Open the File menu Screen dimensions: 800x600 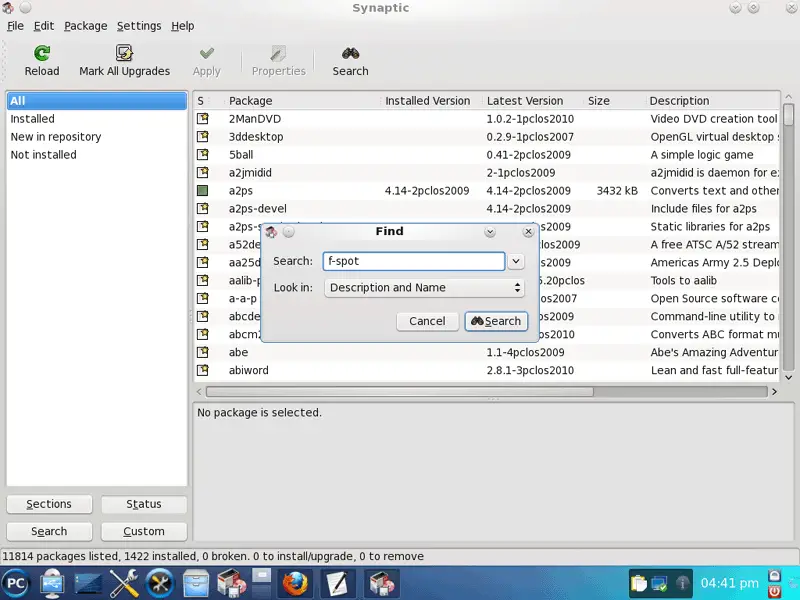click(x=15, y=26)
